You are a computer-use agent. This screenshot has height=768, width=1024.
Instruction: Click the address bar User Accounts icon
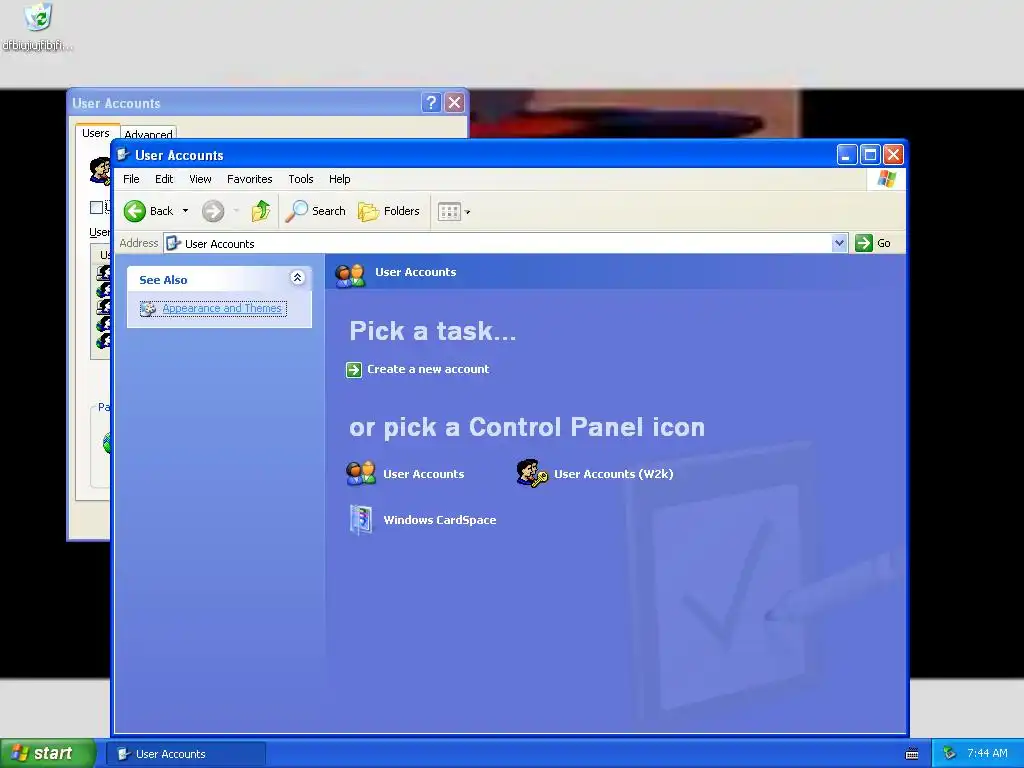click(x=173, y=244)
